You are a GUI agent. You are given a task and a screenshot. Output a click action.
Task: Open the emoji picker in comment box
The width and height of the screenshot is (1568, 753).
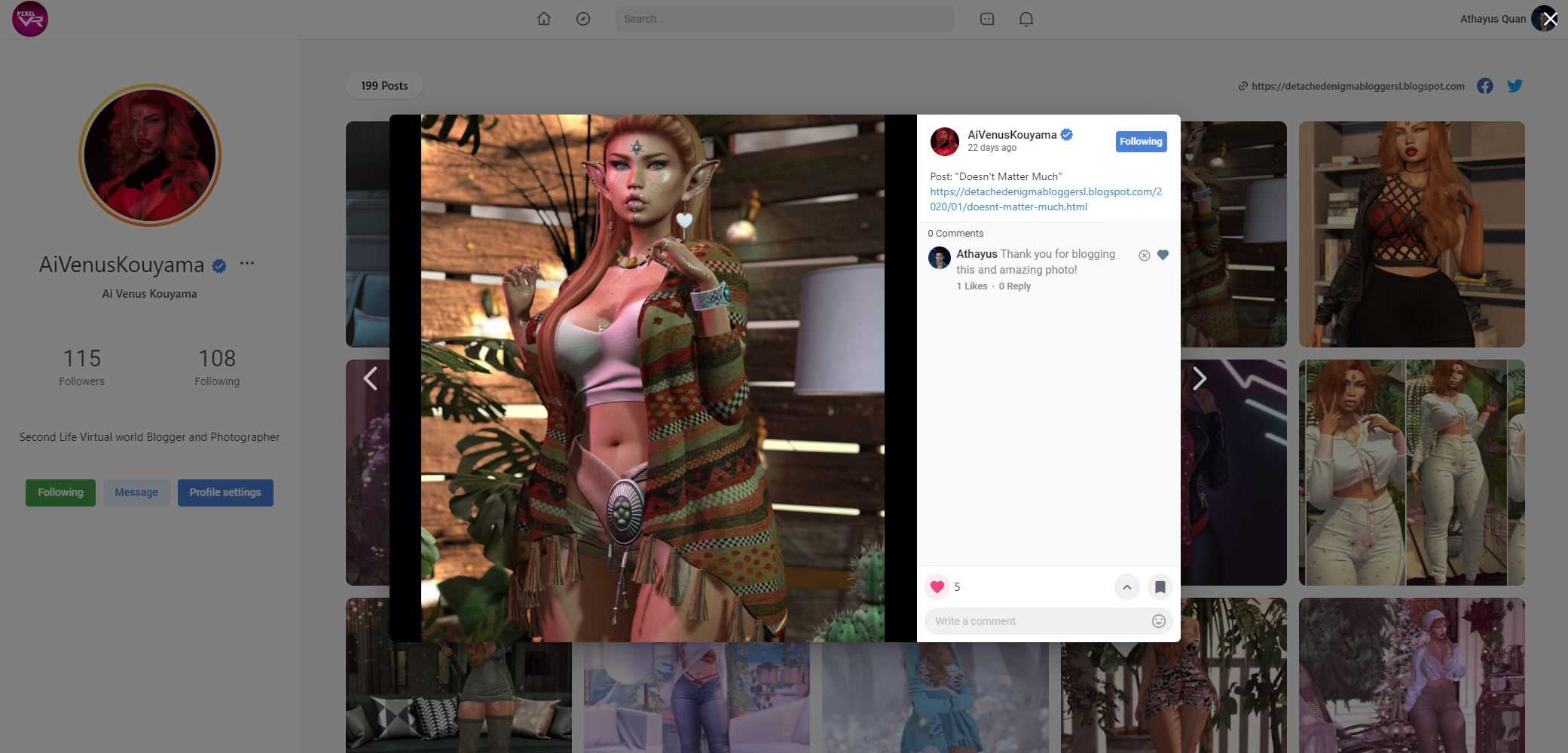pyautogui.click(x=1159, y=621)
